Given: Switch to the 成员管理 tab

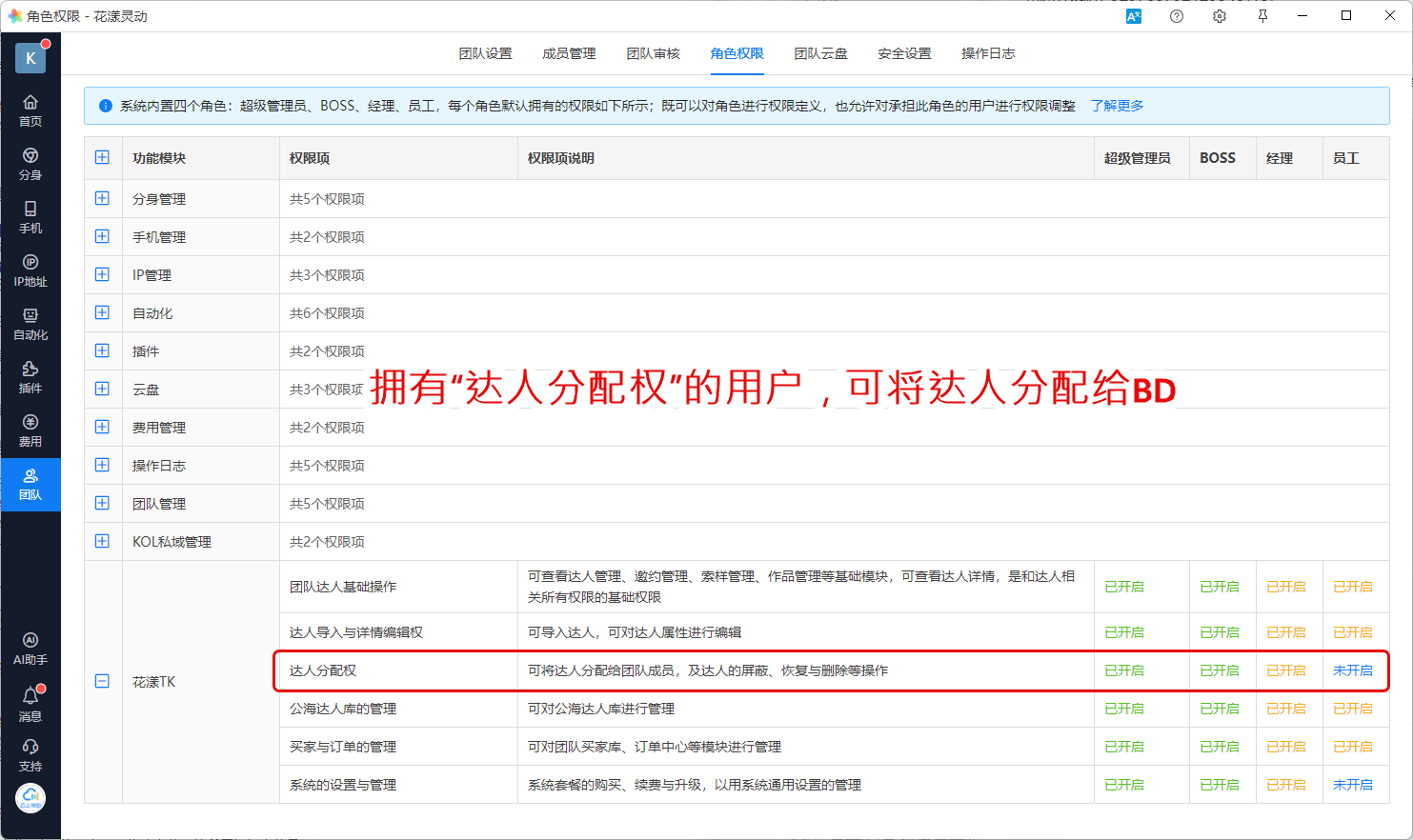Looking at the screenshot, I should (569, 53).
